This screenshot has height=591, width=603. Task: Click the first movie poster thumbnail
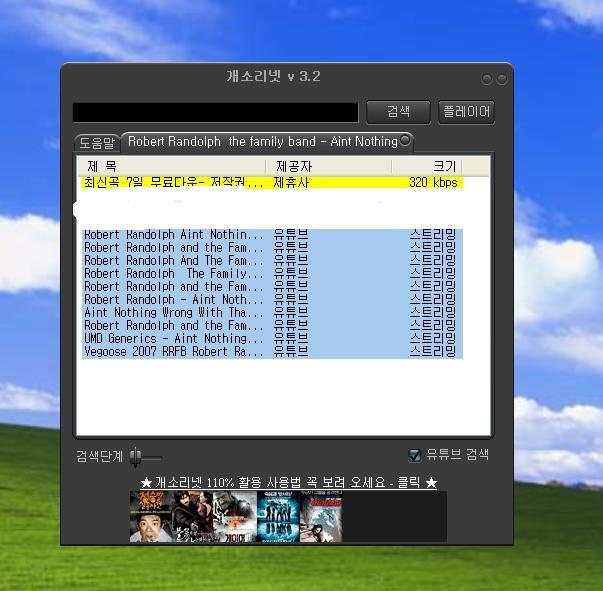click(150, 516)
